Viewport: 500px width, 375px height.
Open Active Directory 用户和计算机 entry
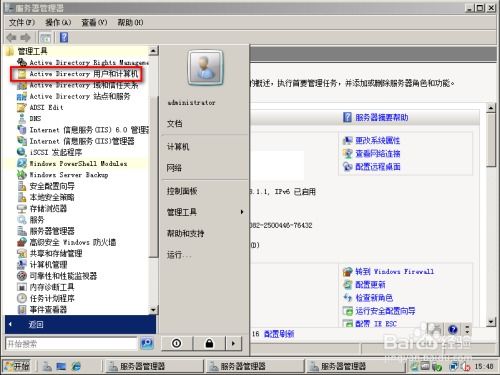[78, 74]
